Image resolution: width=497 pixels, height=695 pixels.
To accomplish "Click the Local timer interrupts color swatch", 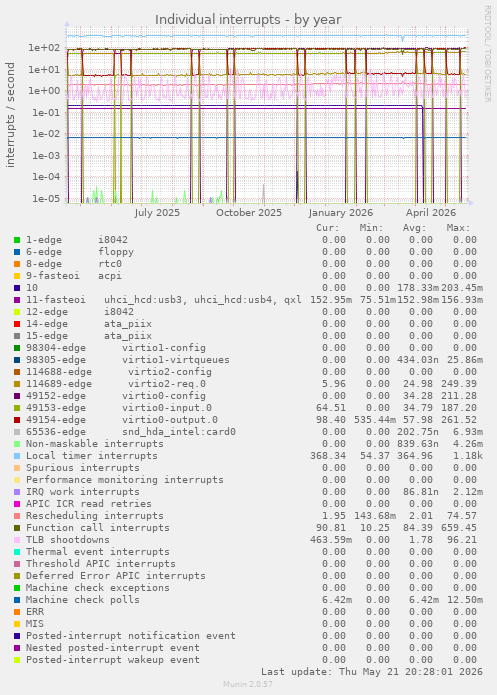I will (17, 456).
